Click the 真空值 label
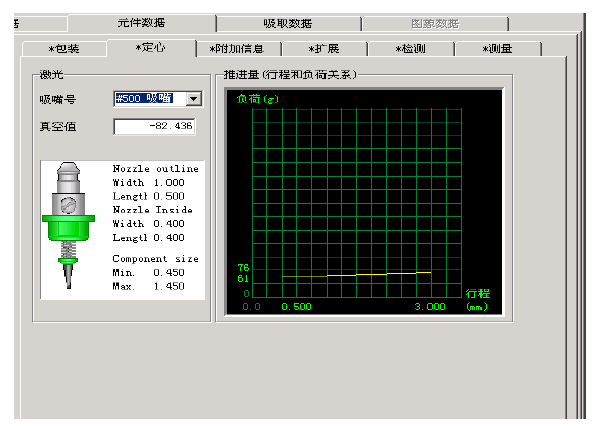 click(x=58, y=127)
